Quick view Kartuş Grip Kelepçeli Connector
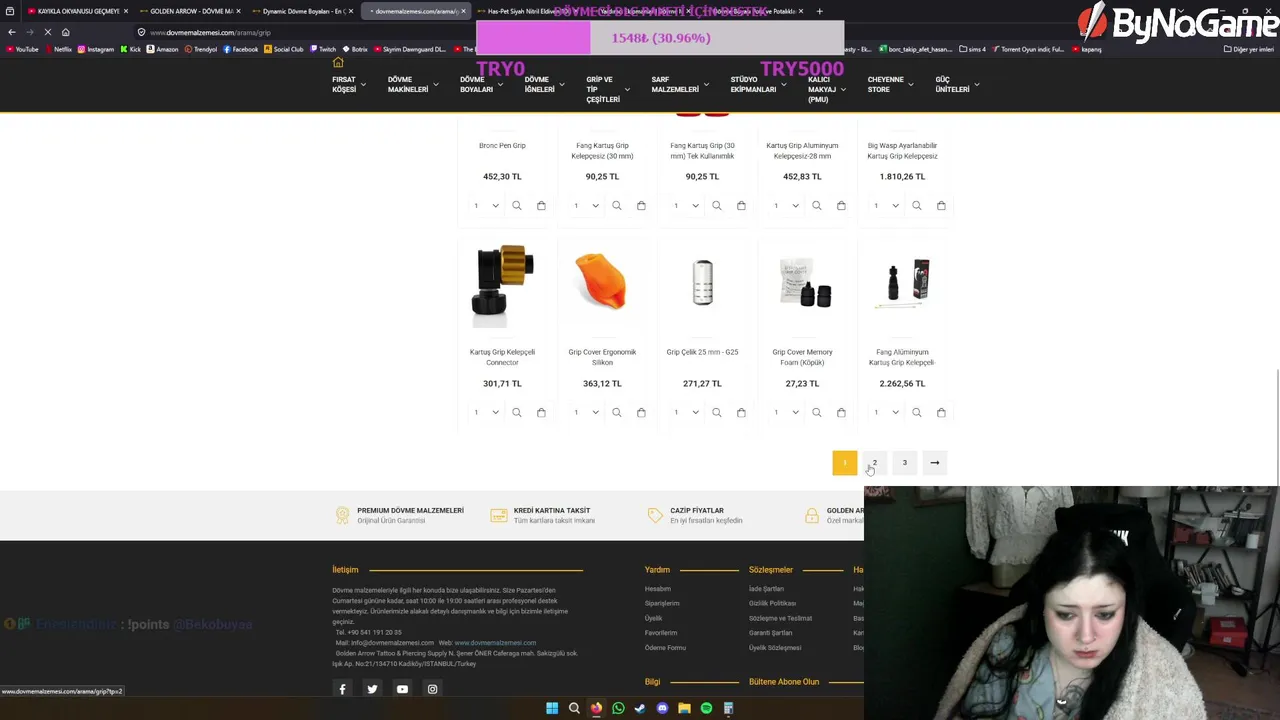The image size is (1280, 720). click(x=517, y=412)
